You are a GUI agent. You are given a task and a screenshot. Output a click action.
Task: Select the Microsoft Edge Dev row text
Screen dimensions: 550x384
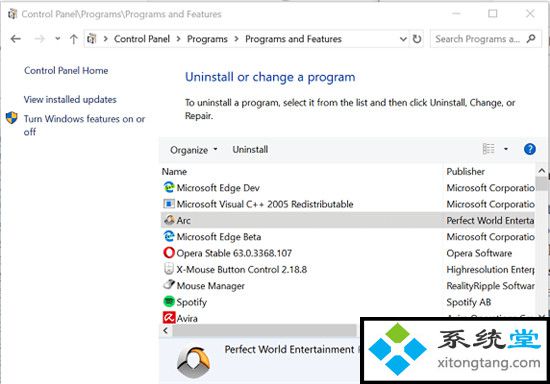(218, 188)
